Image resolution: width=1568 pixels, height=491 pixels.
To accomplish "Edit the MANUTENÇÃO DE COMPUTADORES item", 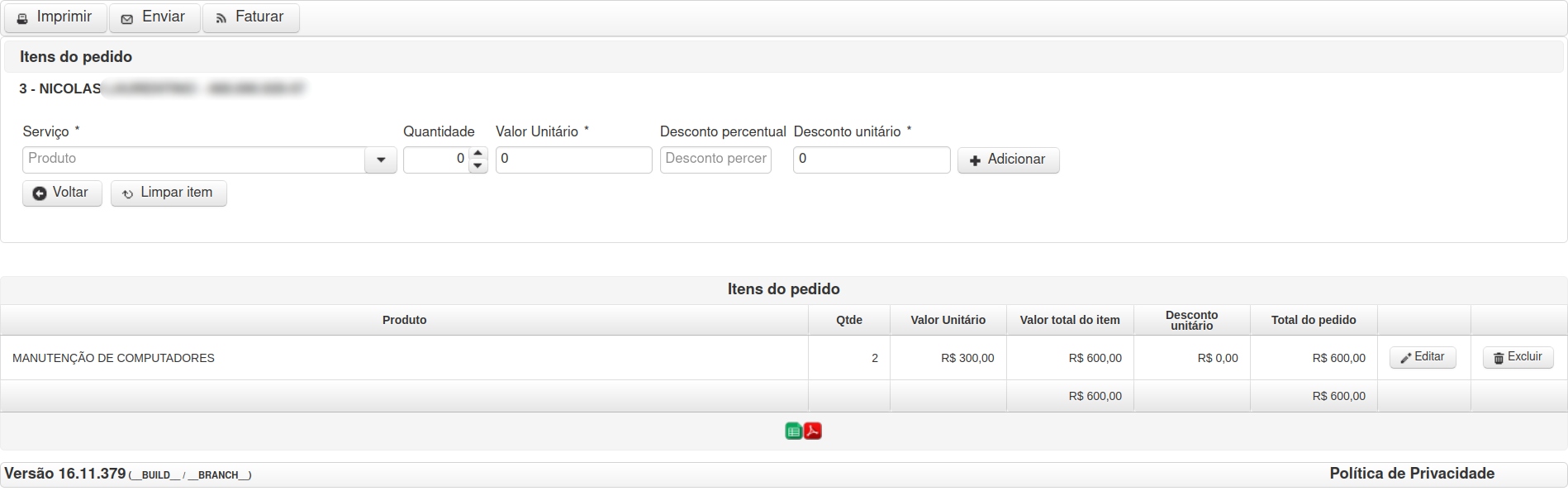I will point(1423,357).
